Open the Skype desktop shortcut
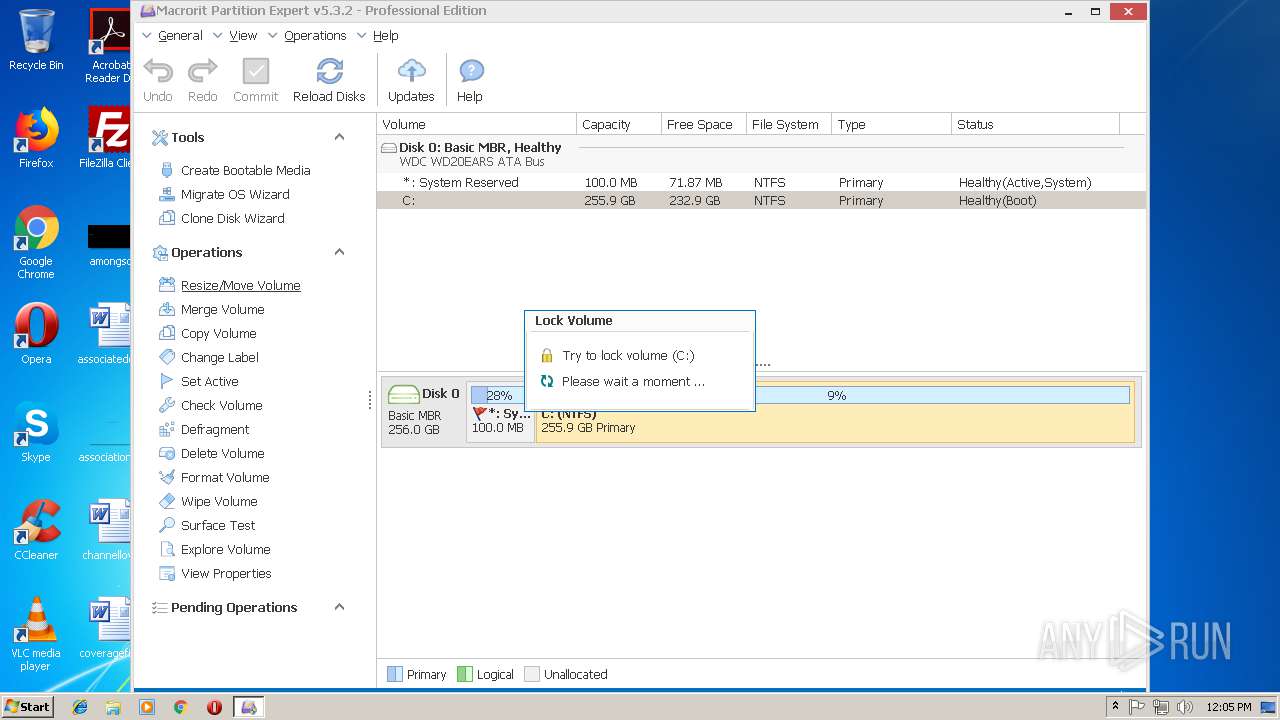The image size is (1280, 720). pyautogui.click(x=35, y=432)
